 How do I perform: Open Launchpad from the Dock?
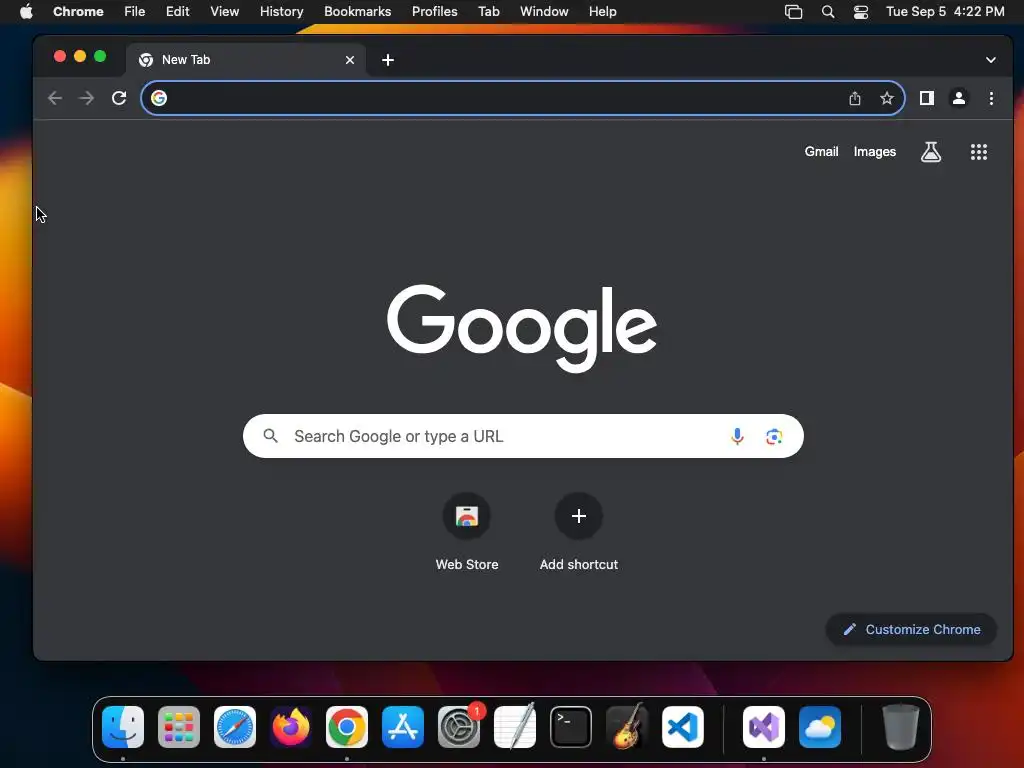point(179,727)
